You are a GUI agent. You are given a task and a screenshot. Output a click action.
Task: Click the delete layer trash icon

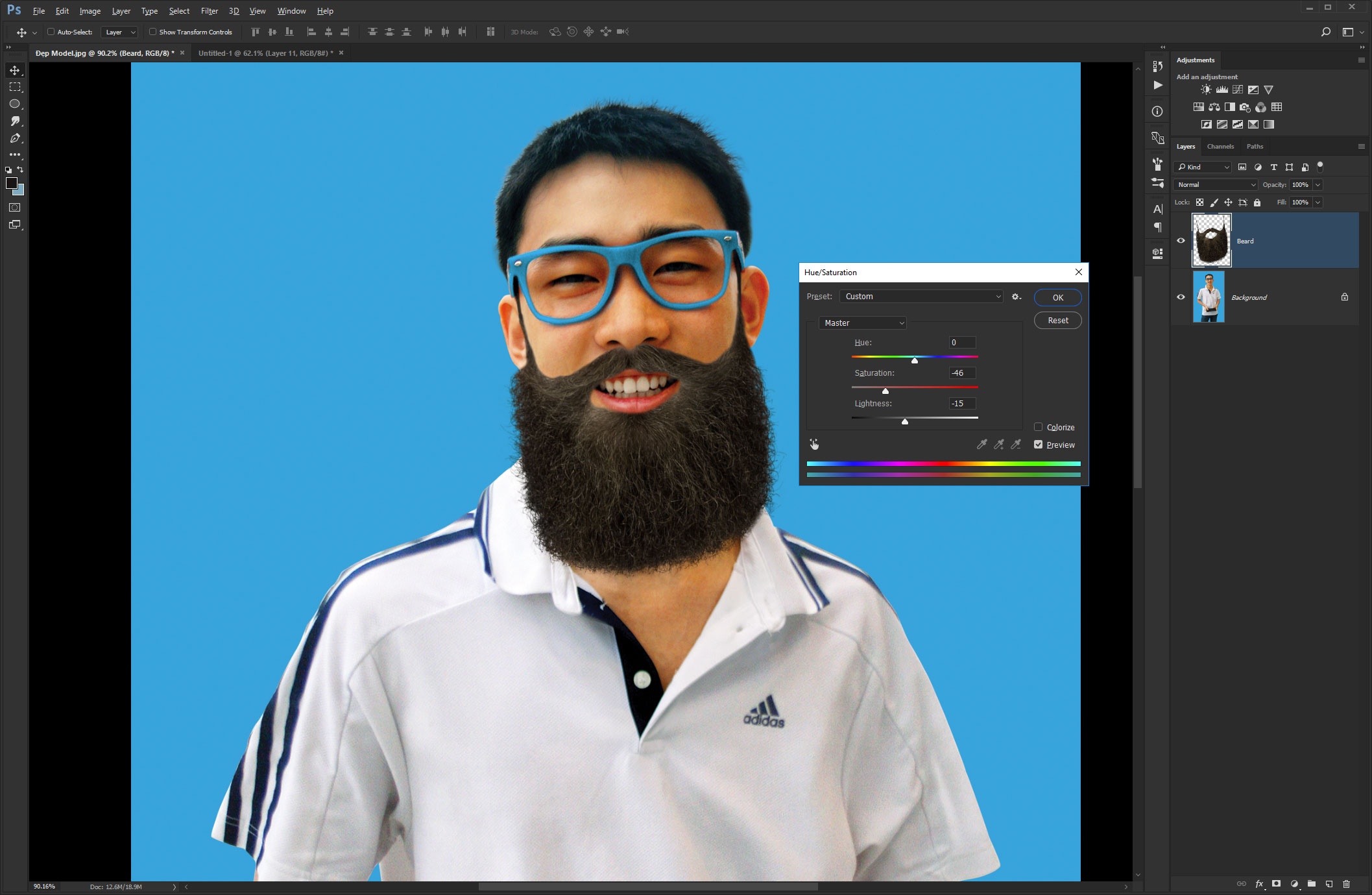tap(1346, 884)
